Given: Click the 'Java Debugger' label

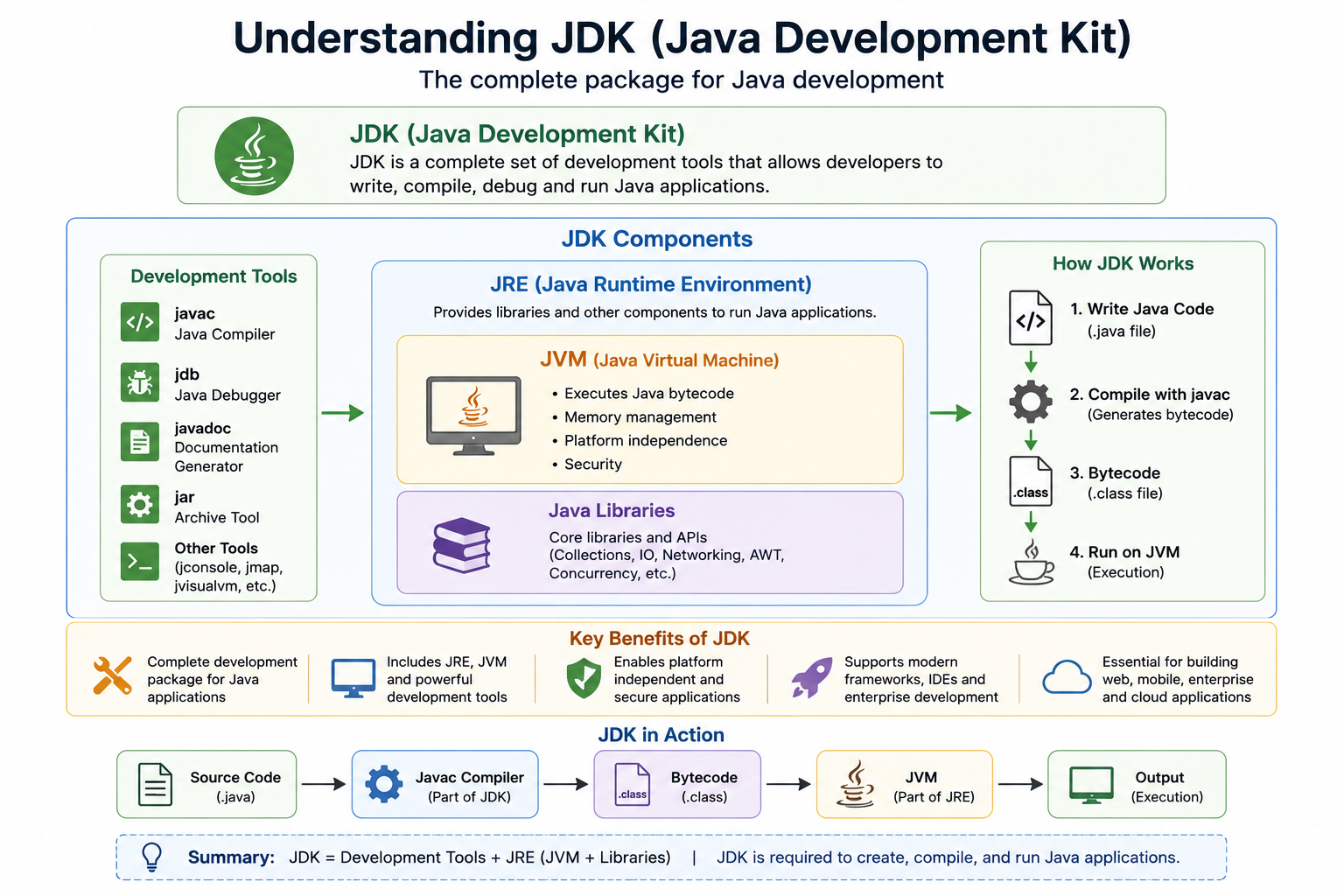Looking at the screenshot, I should coord(227,395).
